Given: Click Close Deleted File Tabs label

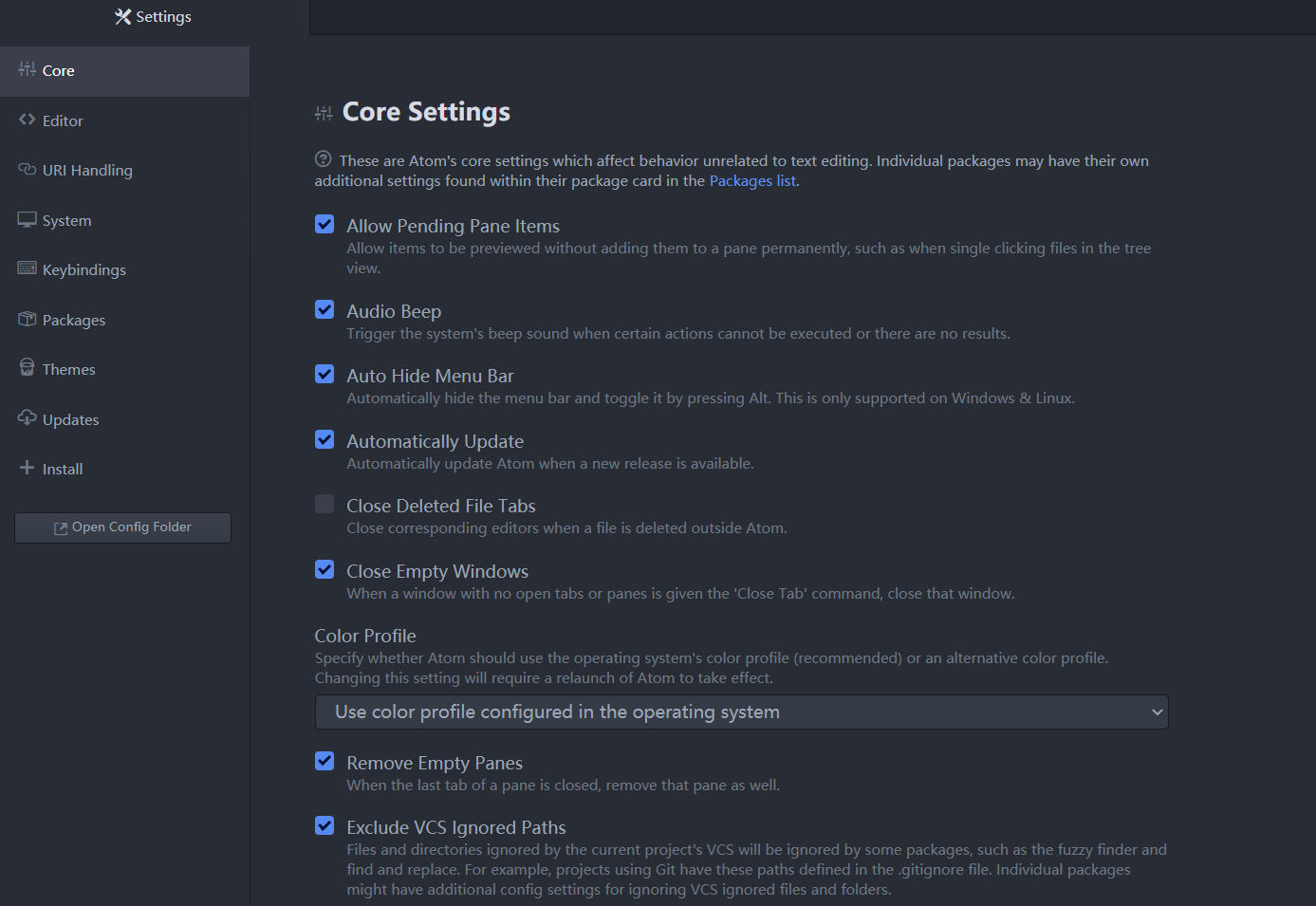Looking at the screenshot, I should pyautogui.click(x=441, y=506).
